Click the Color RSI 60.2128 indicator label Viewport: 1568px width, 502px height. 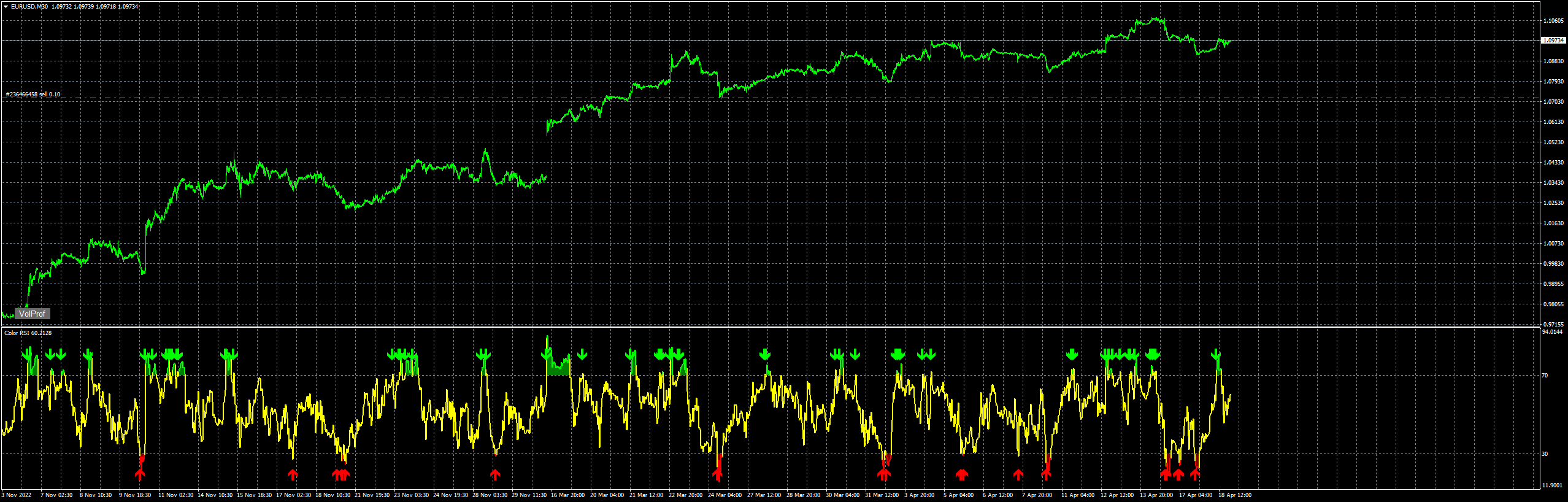coord(28,333)
